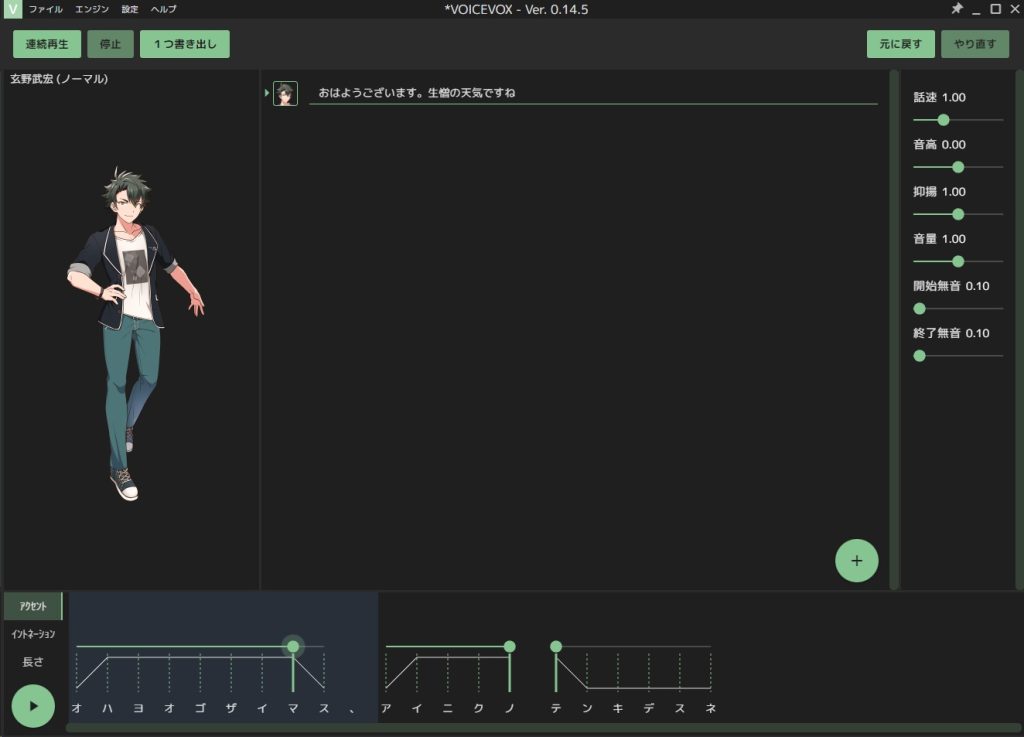Open the character selector icon beside the text line

pyautogui.click(x=285, y=93)
